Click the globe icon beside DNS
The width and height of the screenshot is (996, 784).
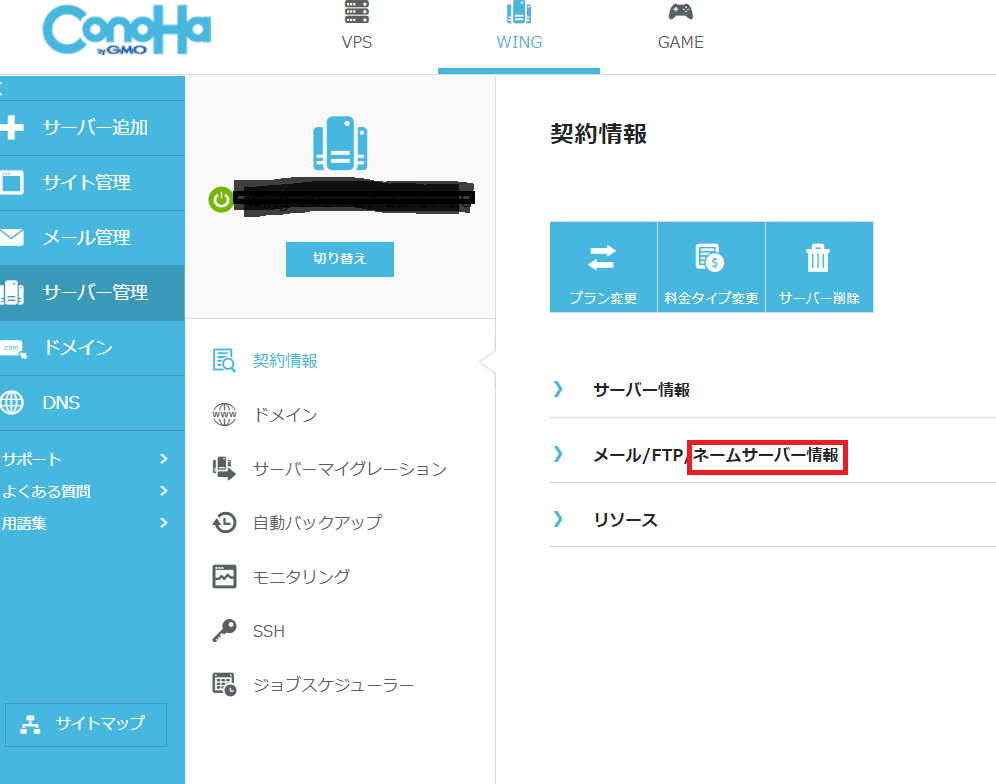[11, 402]
